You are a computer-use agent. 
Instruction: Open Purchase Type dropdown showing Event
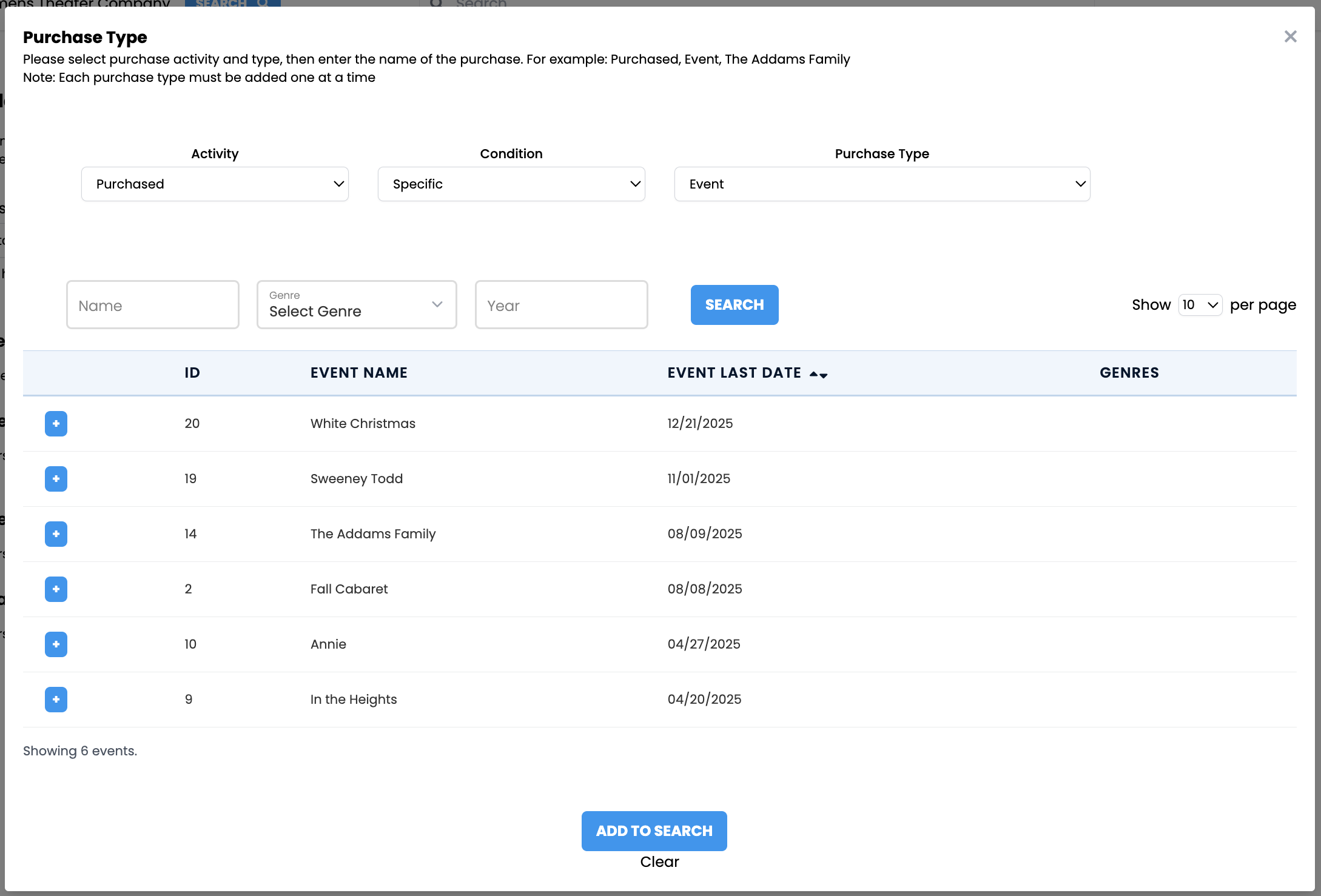click(881, 184)
